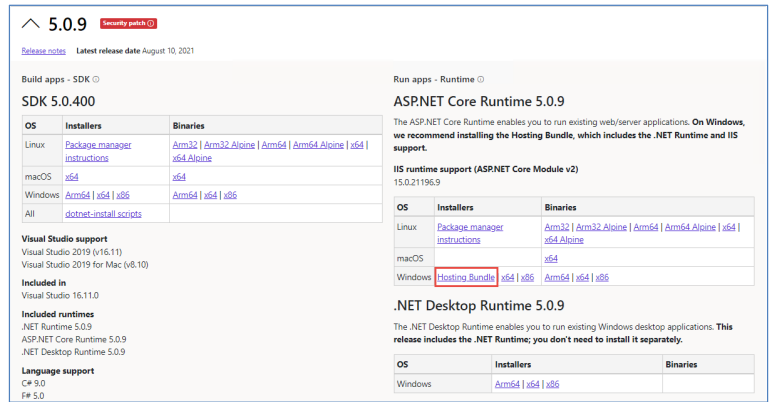Download ASP.NET Runtime Linux Arm32 binary
This screenshot has height=402, width=773.
(557, 227)
